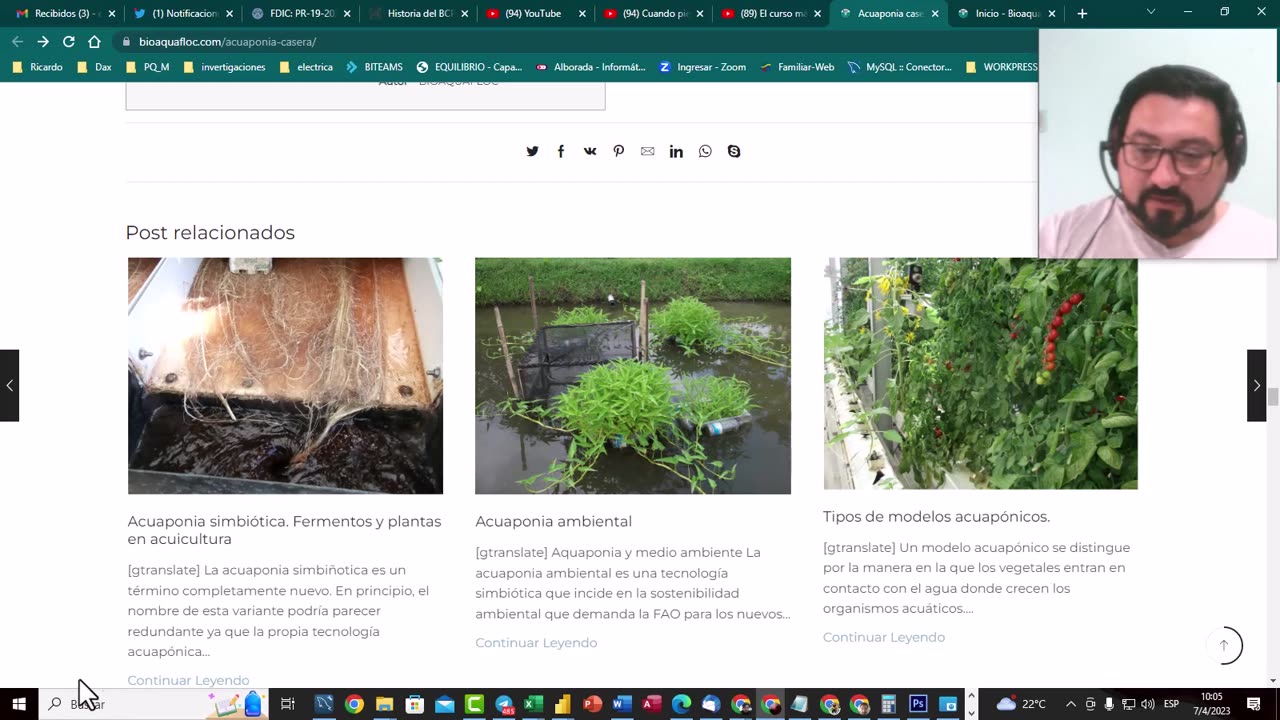This screenshot has width=1280, height=720.
Task: Go to next post with right arrow
Action: (x=1256, y=385)
